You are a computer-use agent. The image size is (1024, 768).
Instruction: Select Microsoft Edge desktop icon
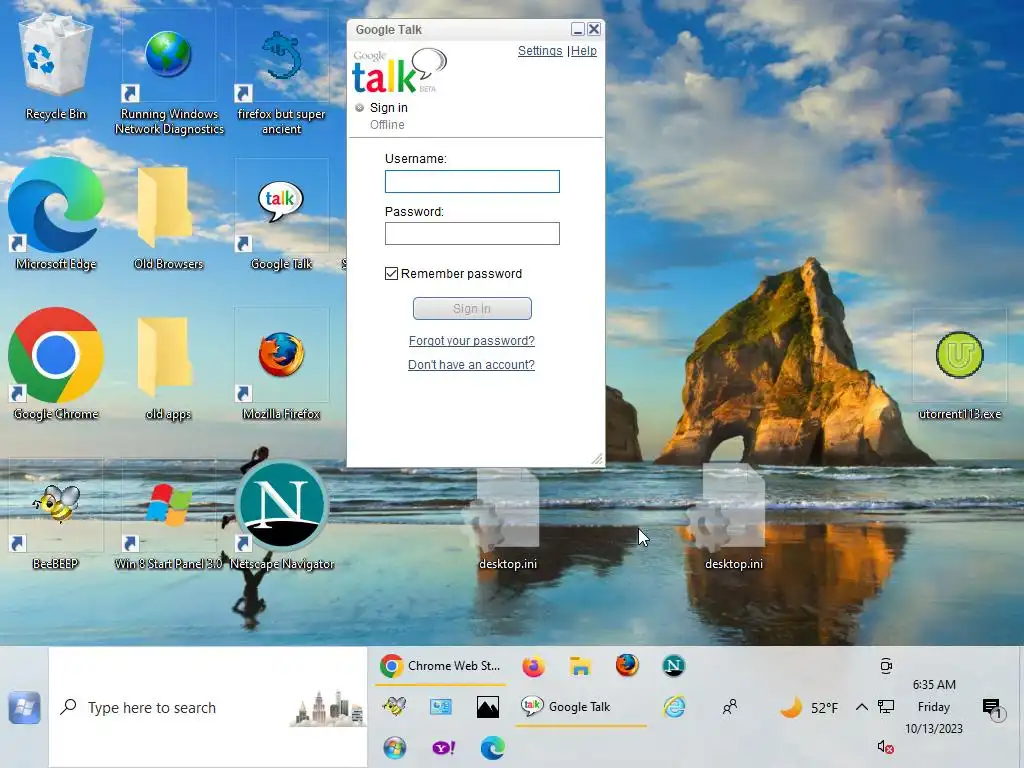[x=56, y=214]
